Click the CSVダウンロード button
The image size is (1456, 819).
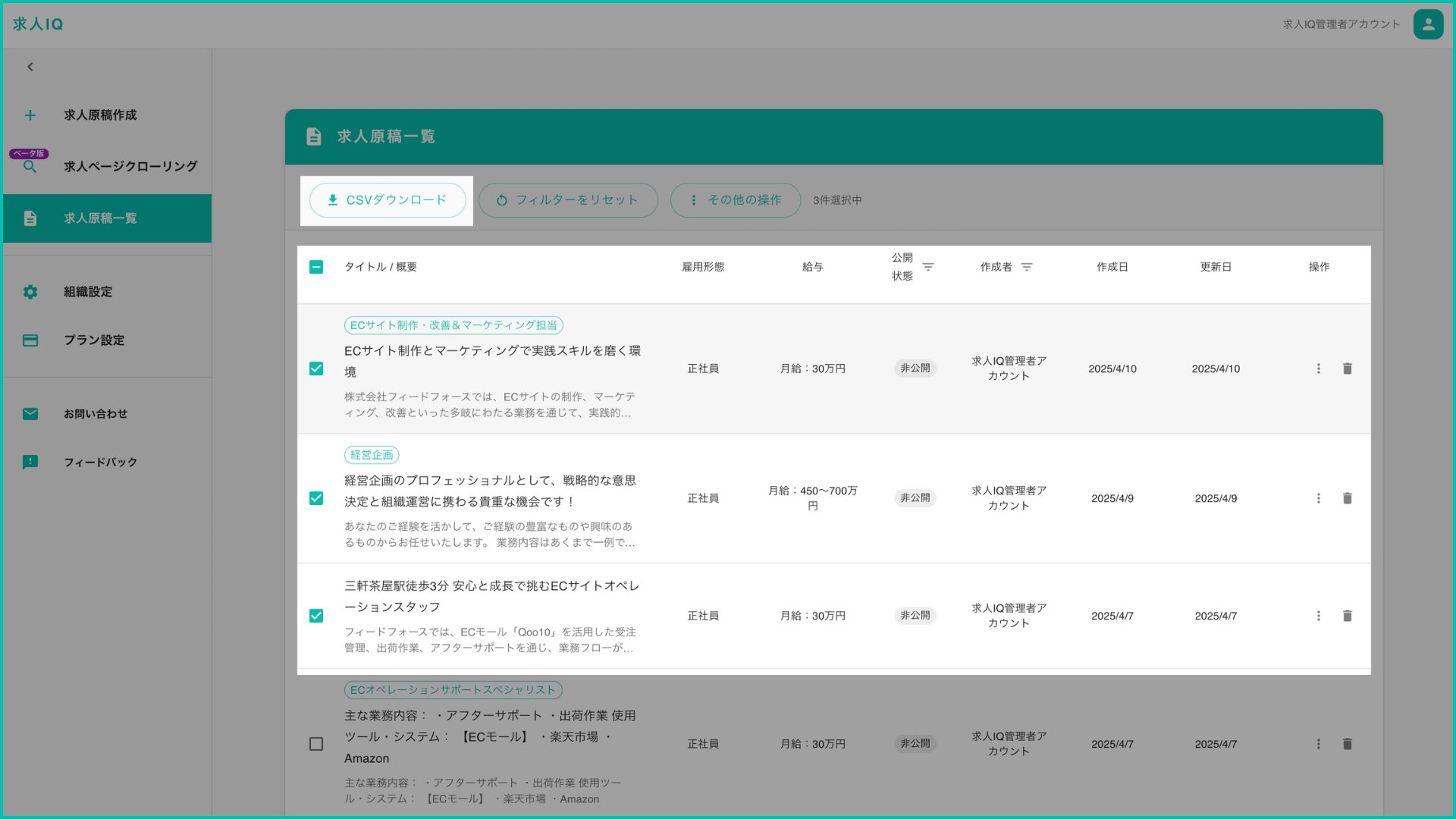coord(387,200)
